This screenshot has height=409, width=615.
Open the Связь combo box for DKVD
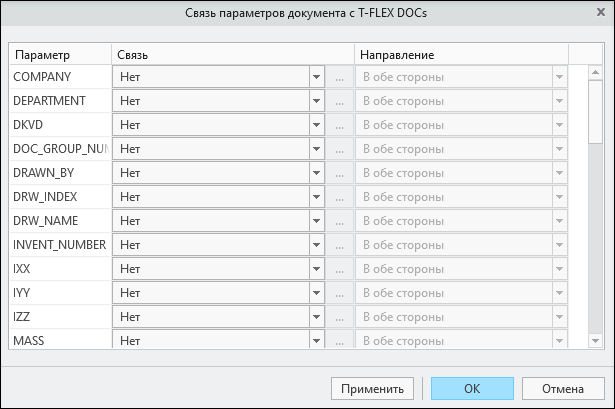218,125
